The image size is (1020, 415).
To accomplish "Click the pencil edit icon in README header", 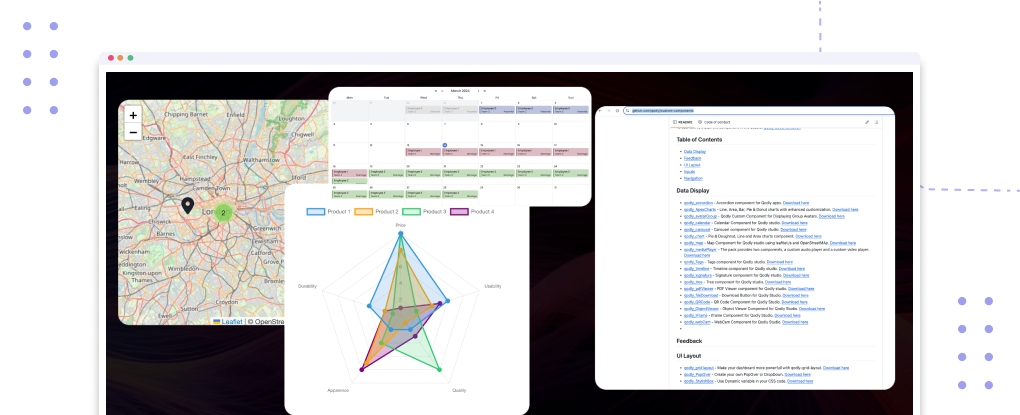I will click(867, 122).
